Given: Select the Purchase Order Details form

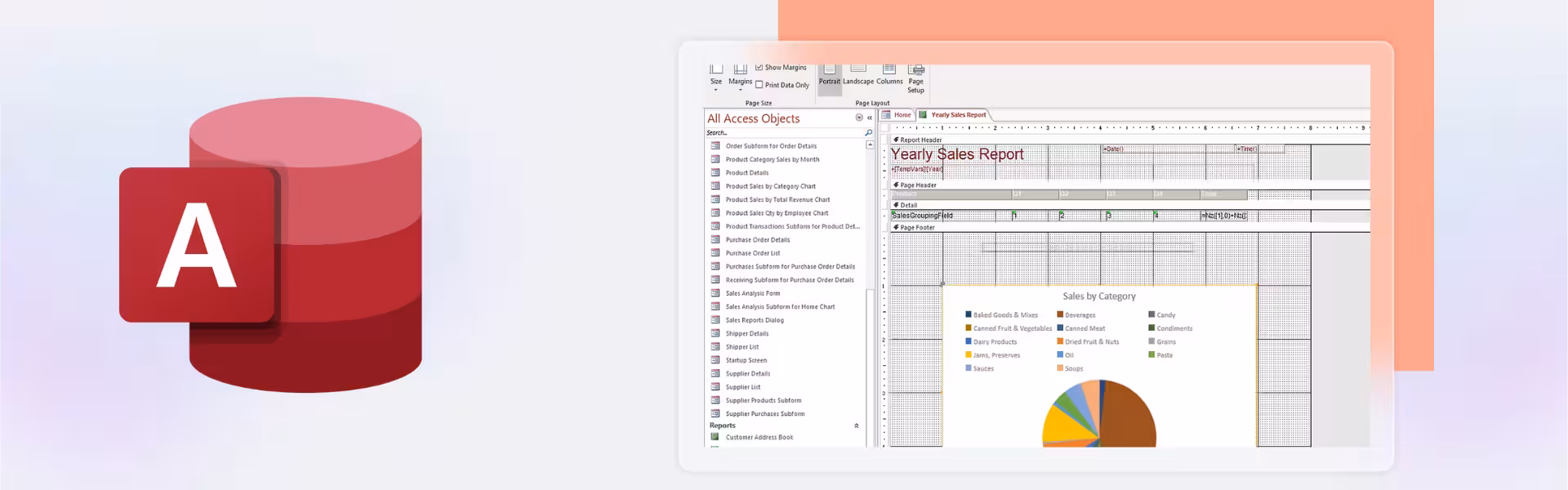Looking at the screenshot, I should 757,240.
